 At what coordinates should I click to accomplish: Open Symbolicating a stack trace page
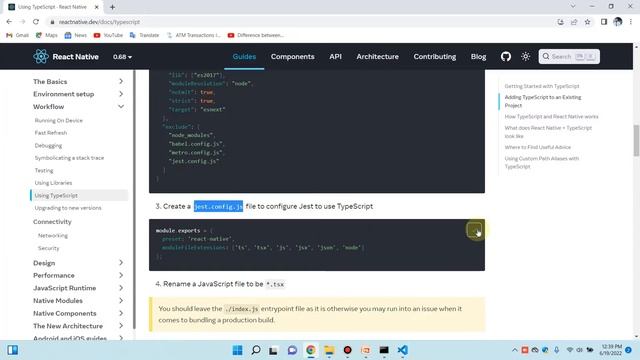click(69, 158)
